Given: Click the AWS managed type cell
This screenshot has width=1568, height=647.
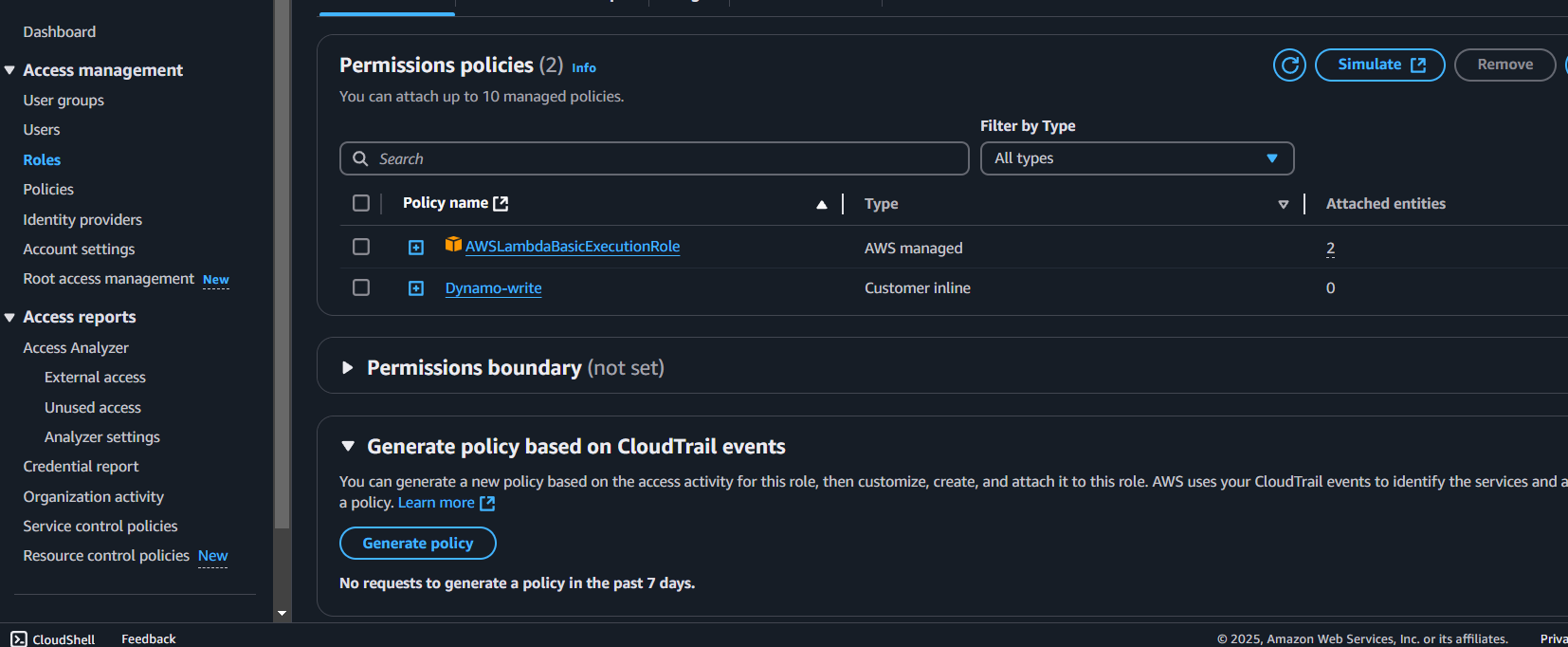Looking at the screenshot, I should [913, 248].
